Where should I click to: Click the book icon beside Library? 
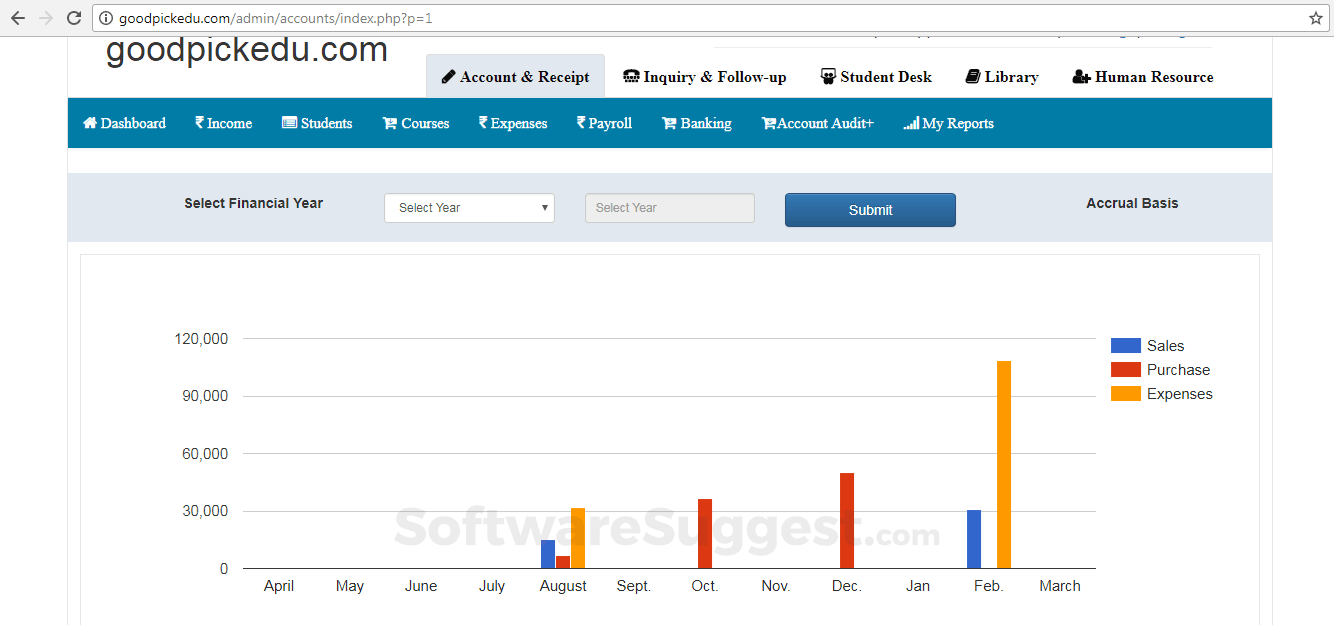(x=972, y=77)
